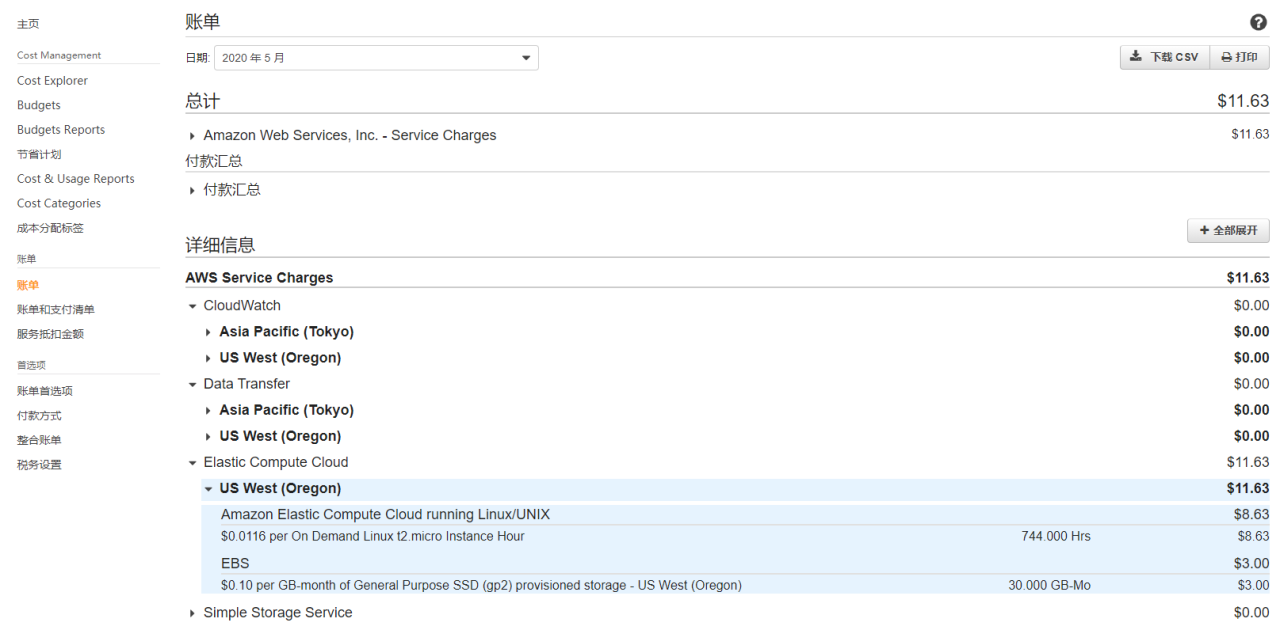Viewport: 1280px width, 630px height.
Task: Collapse US West (Oregon) under Elastic Compute Cloud
Action: pyautogui.click(x=208, y=489)
